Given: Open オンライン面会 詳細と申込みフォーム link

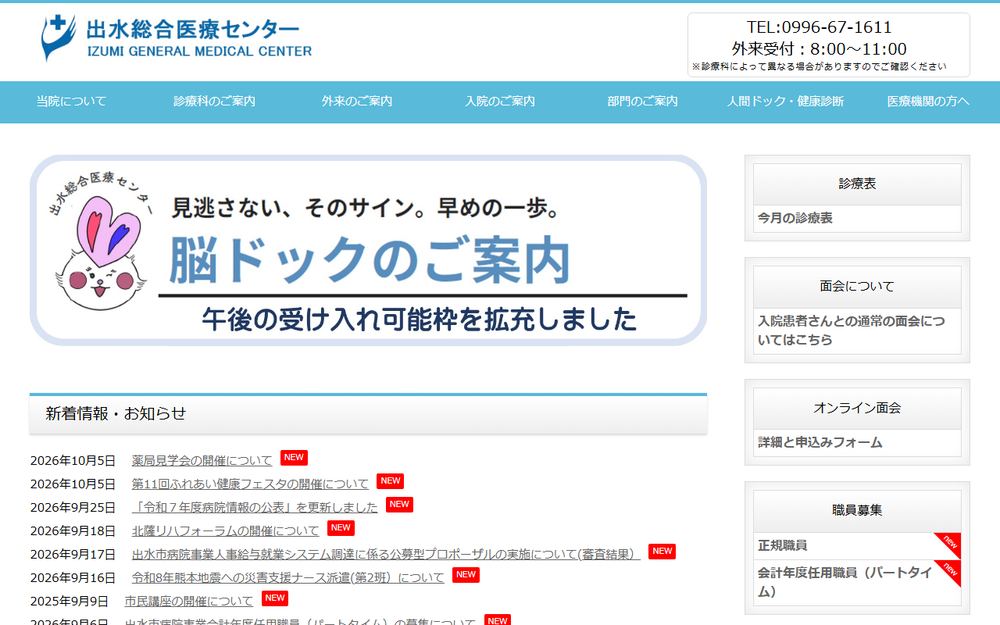Looking at the screenshot, I should 820,443.
